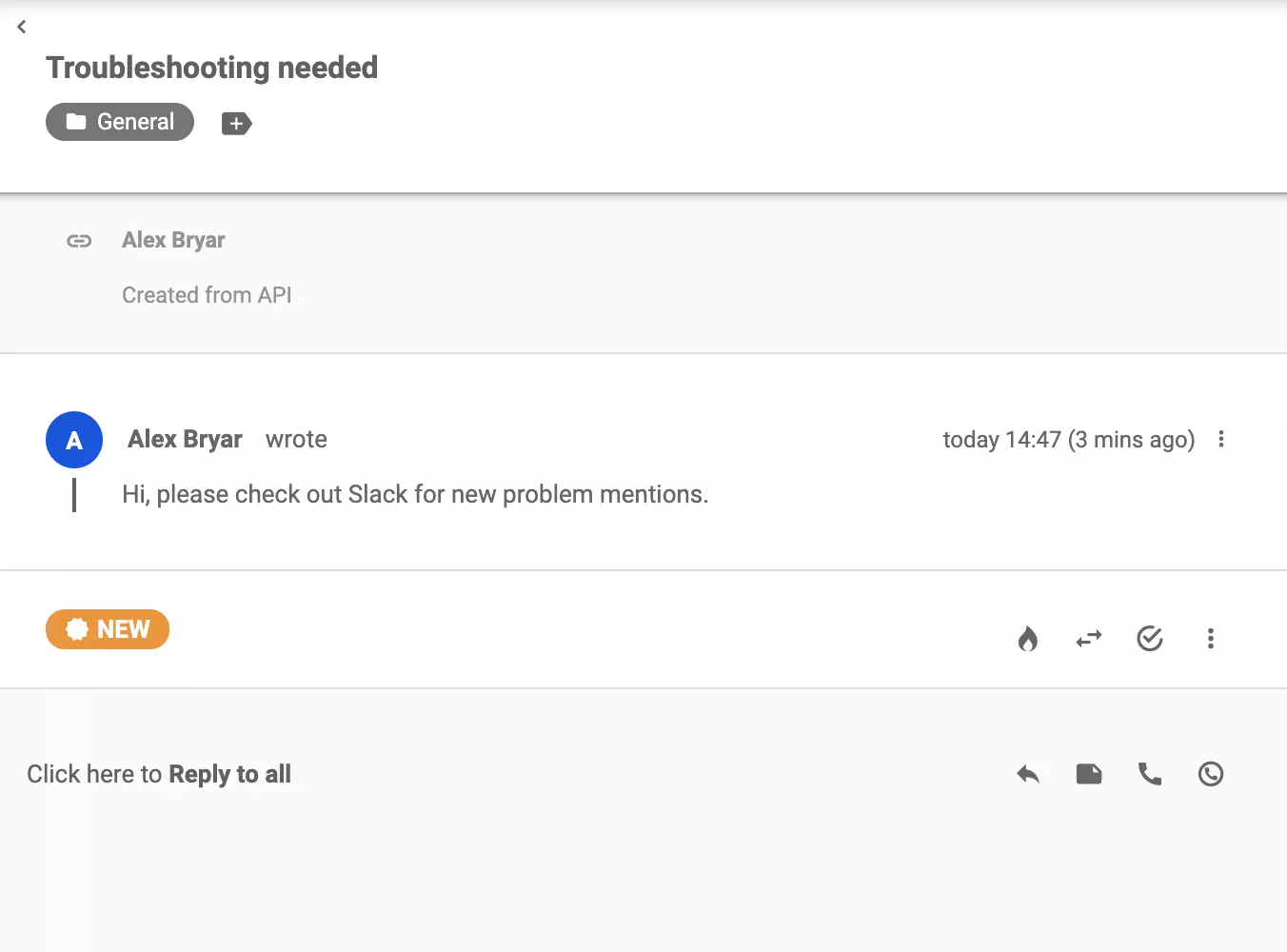The height and width of the screenshot is (952, 1287).
Task: Click Alex Bryar's avatar circle
Action: tap(74, 440)
